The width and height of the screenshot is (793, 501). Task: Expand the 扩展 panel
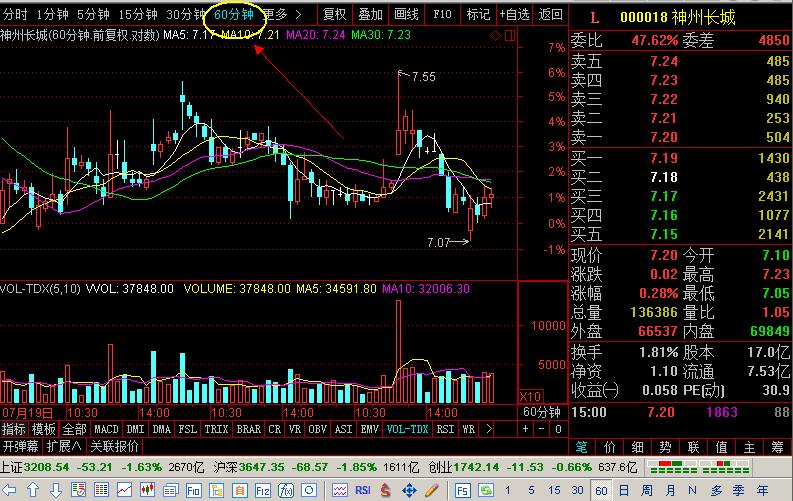[63, 446]
